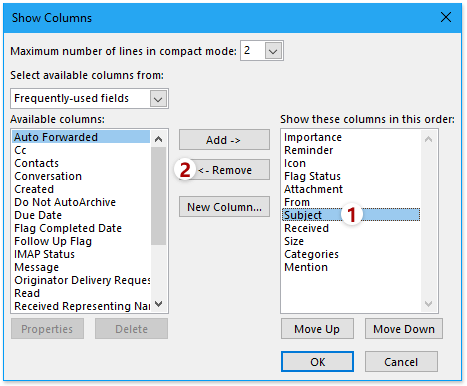Select Attachment in shown columns list

pos(351,189)
